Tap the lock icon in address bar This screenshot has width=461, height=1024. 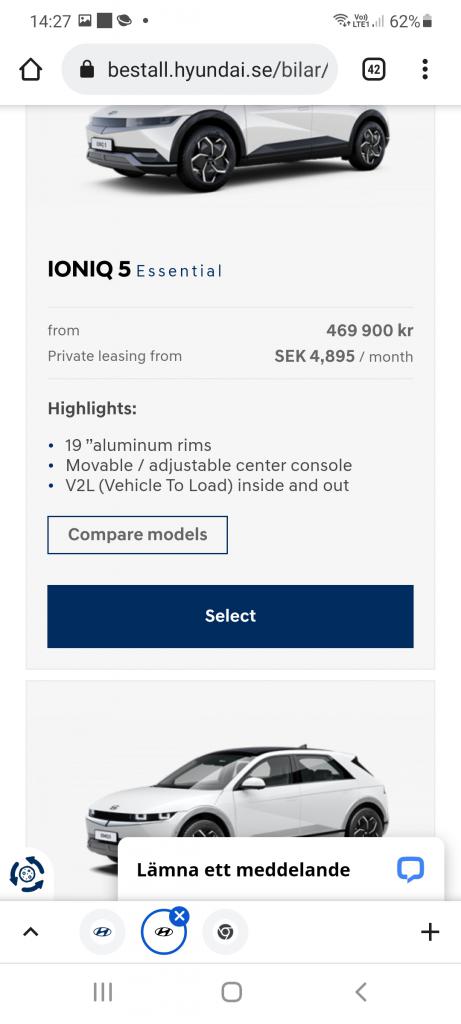87,69
